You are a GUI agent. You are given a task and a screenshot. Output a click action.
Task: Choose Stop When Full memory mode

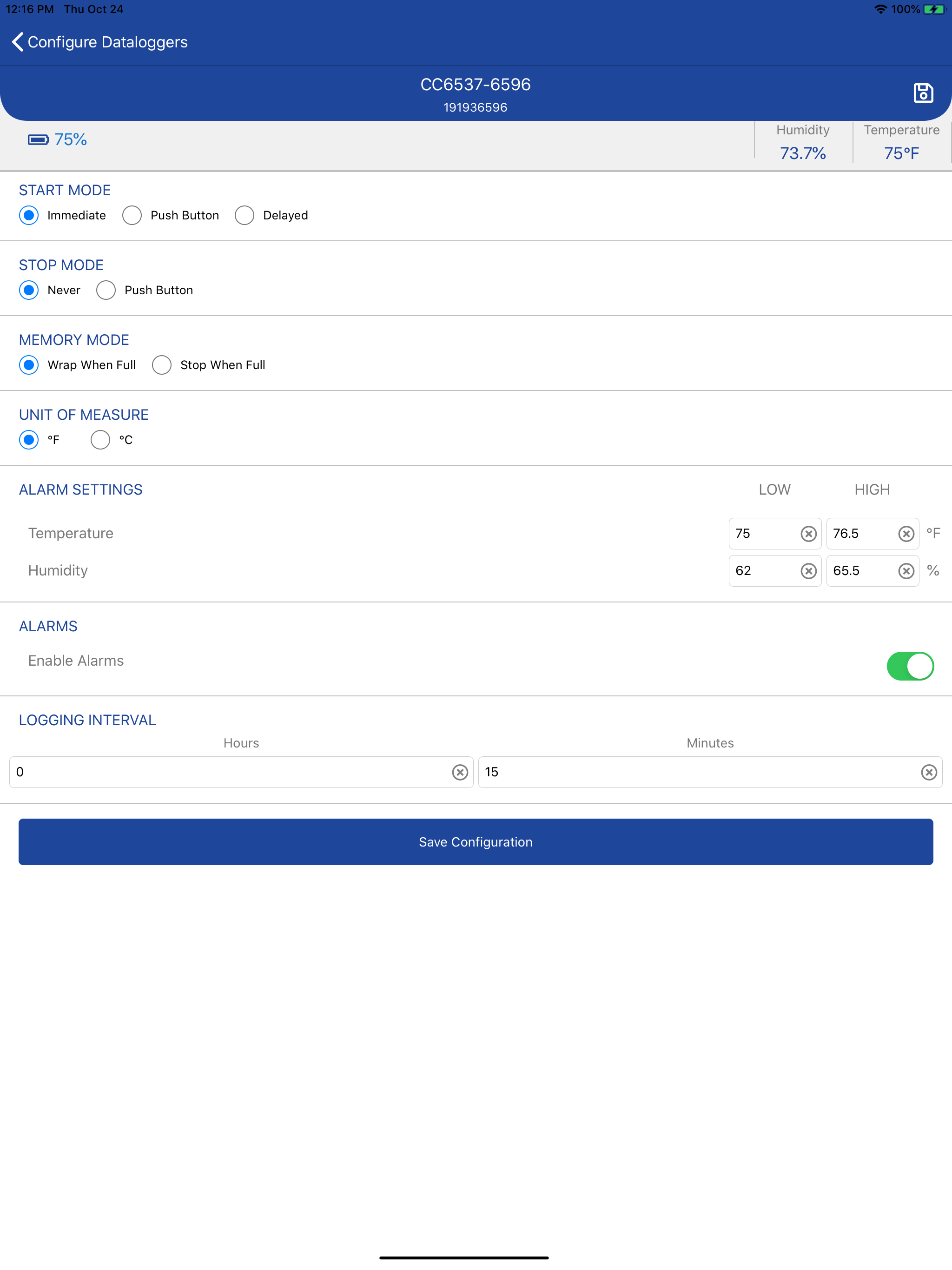(162, 365)
